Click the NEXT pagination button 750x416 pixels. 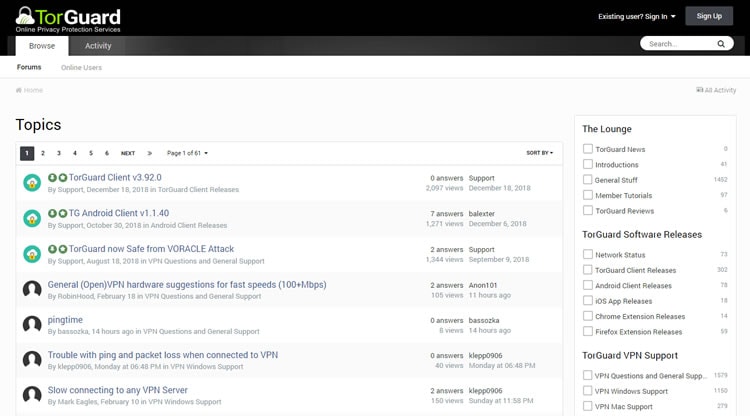[x=128, y=153]
